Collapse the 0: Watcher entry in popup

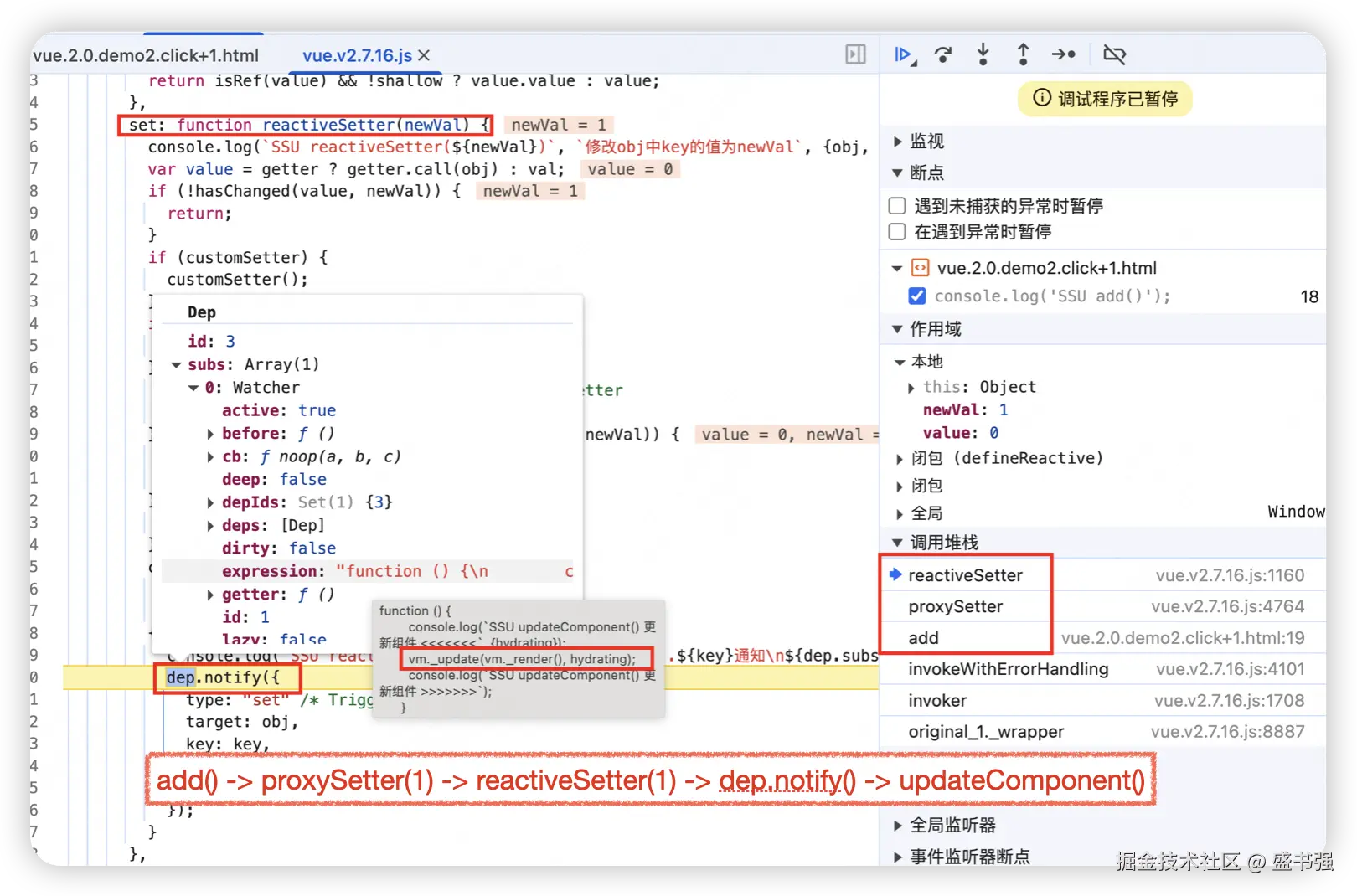[x=193, y=389]
